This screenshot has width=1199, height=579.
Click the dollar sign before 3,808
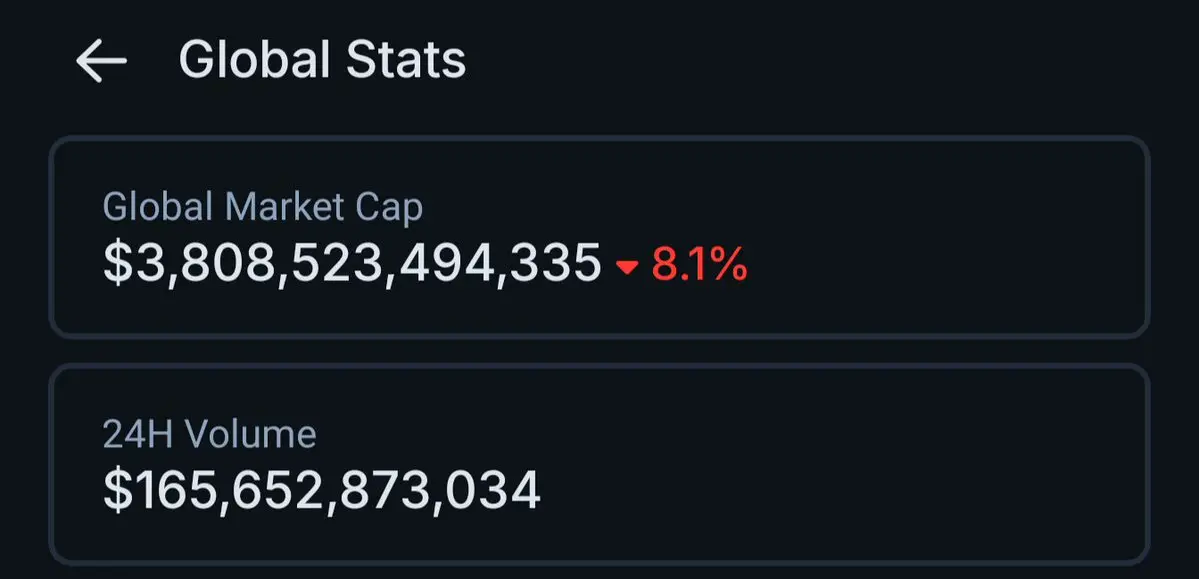pyautogui.click(x=117, y=264)
